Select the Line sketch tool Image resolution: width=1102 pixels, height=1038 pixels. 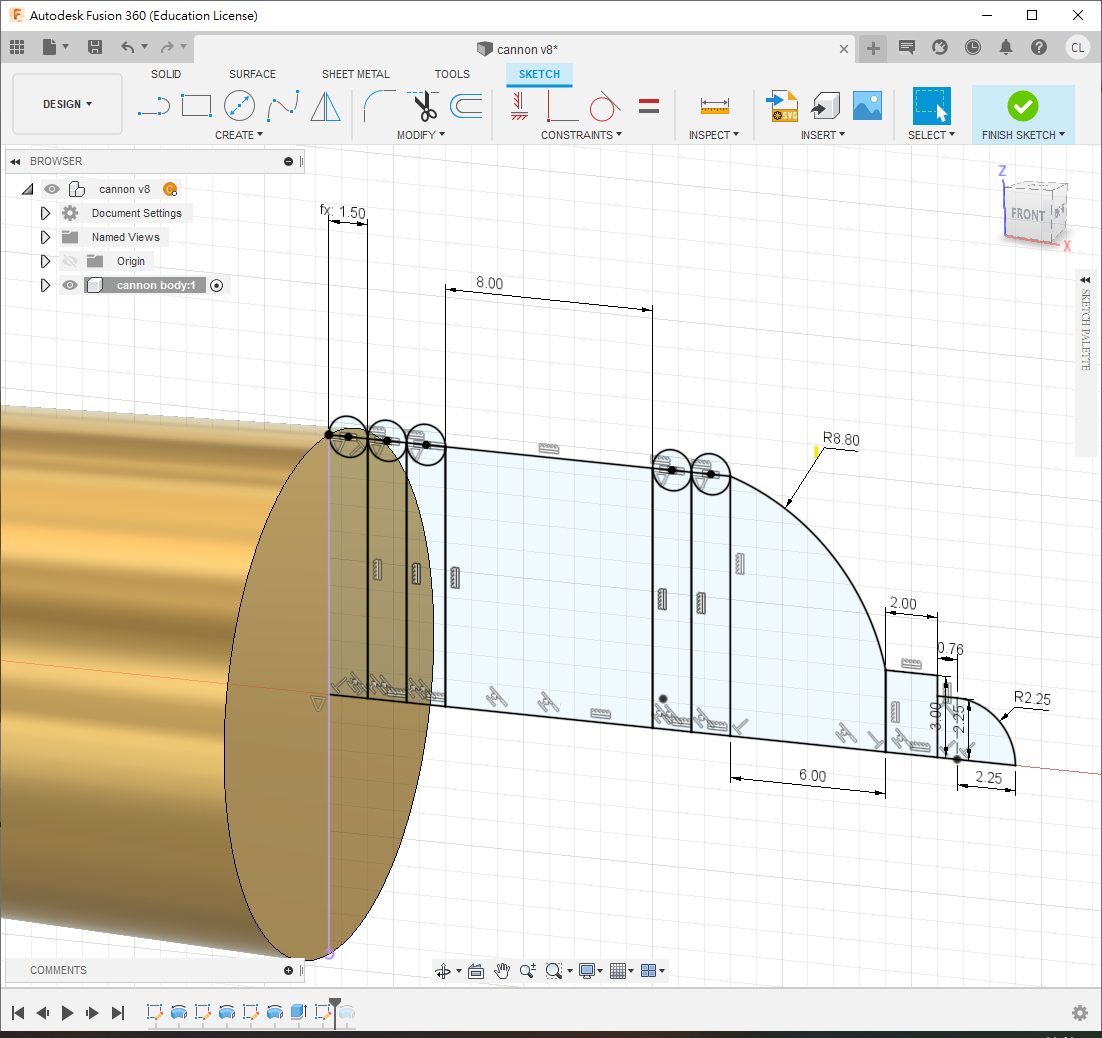pos(153,105)
